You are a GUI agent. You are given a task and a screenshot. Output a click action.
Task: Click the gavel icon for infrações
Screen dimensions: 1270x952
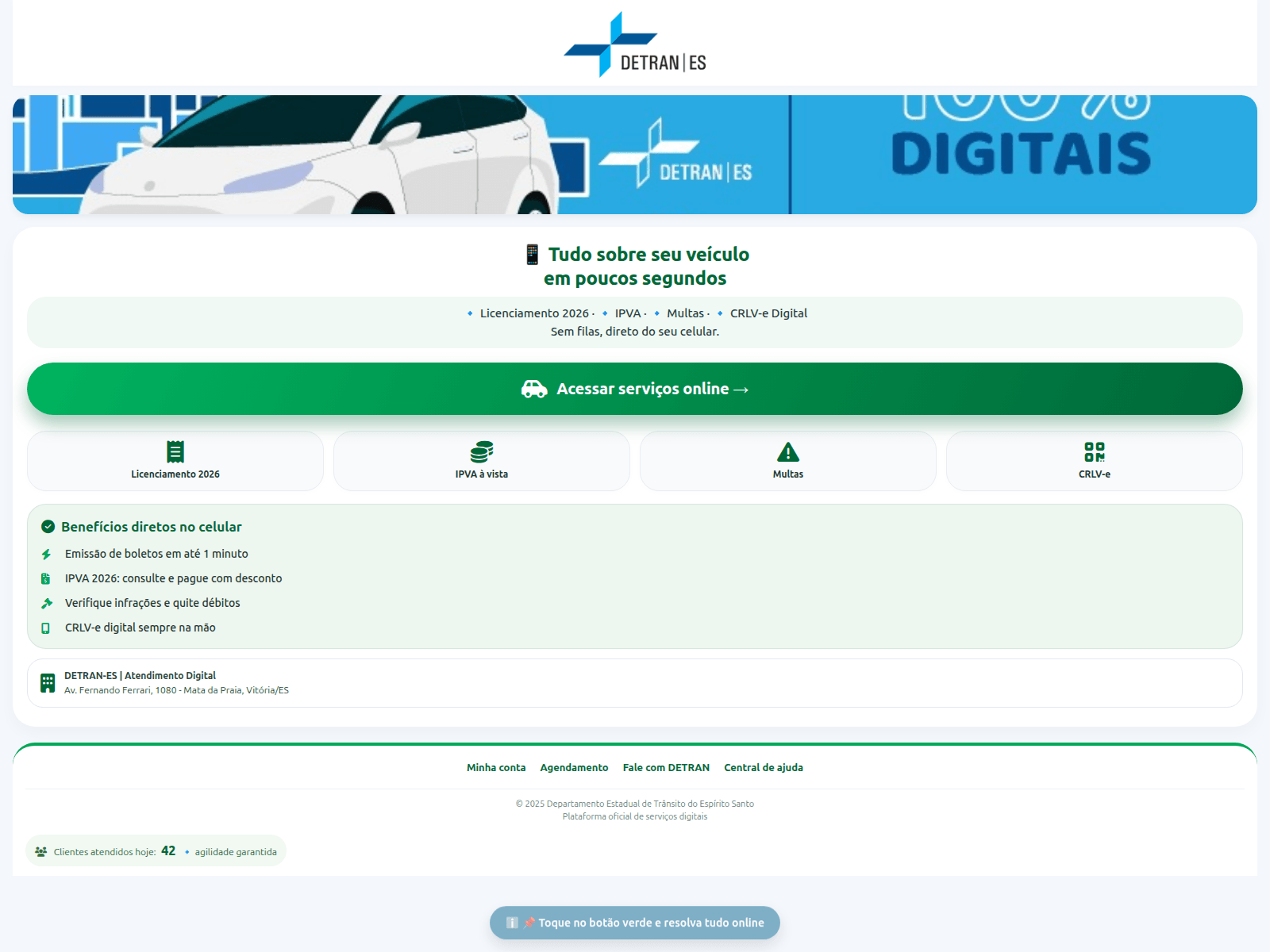point(47,604)
